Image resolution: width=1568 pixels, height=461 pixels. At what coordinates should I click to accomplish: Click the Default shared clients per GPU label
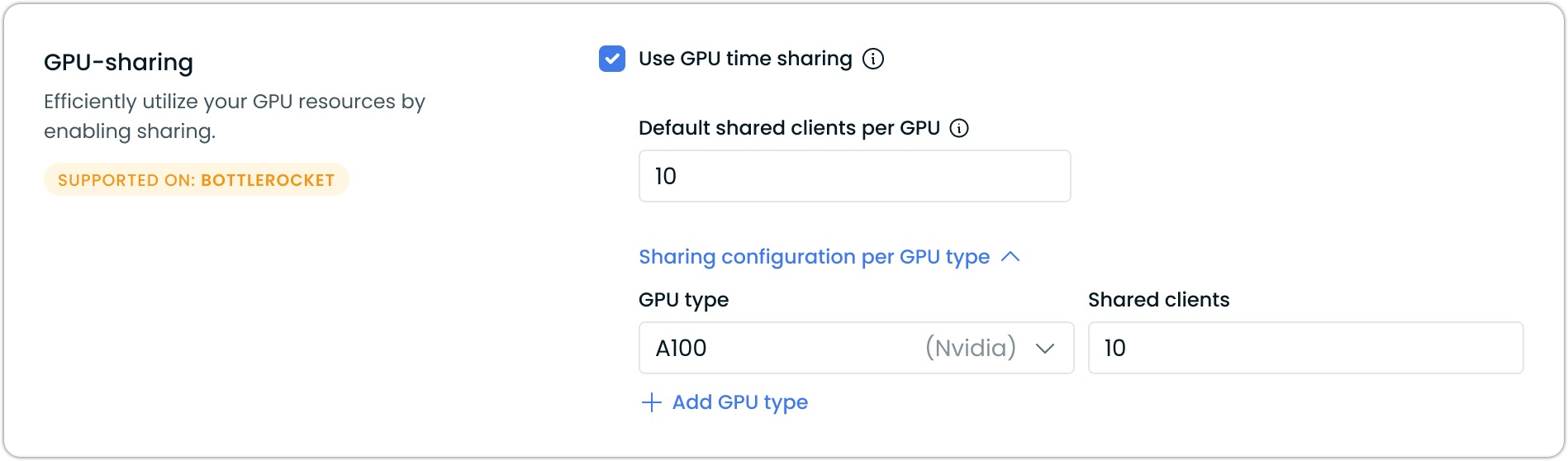(789, 128)
